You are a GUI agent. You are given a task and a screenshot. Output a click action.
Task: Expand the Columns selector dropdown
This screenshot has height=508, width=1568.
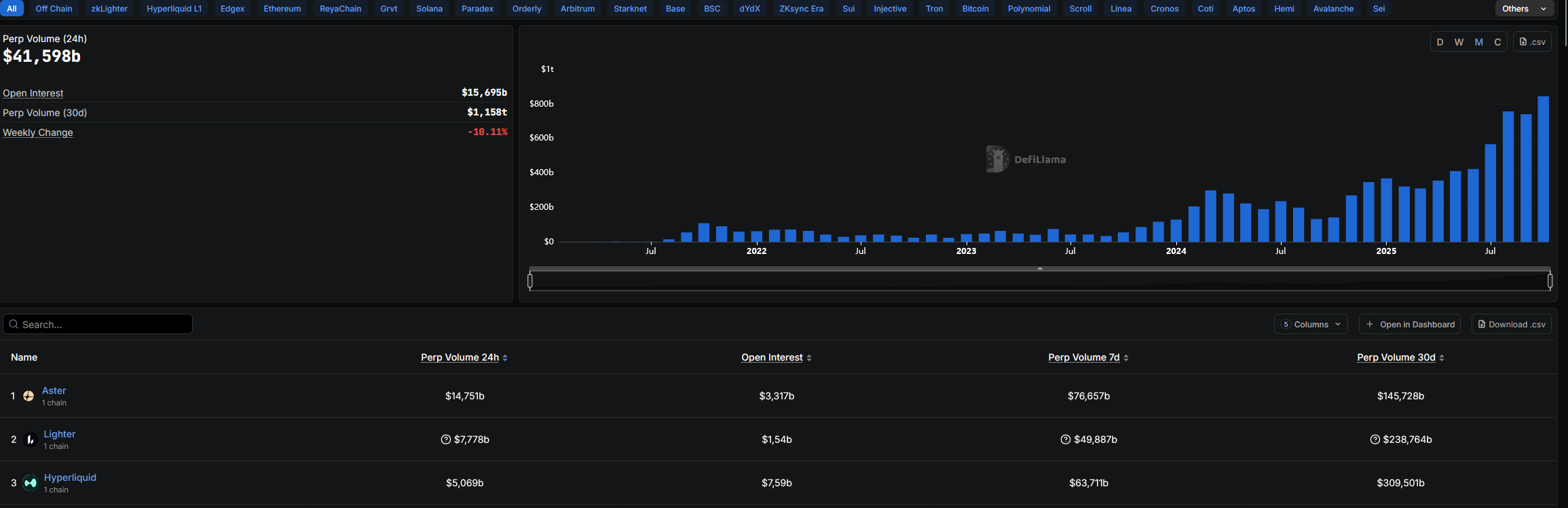[1311, 325]
